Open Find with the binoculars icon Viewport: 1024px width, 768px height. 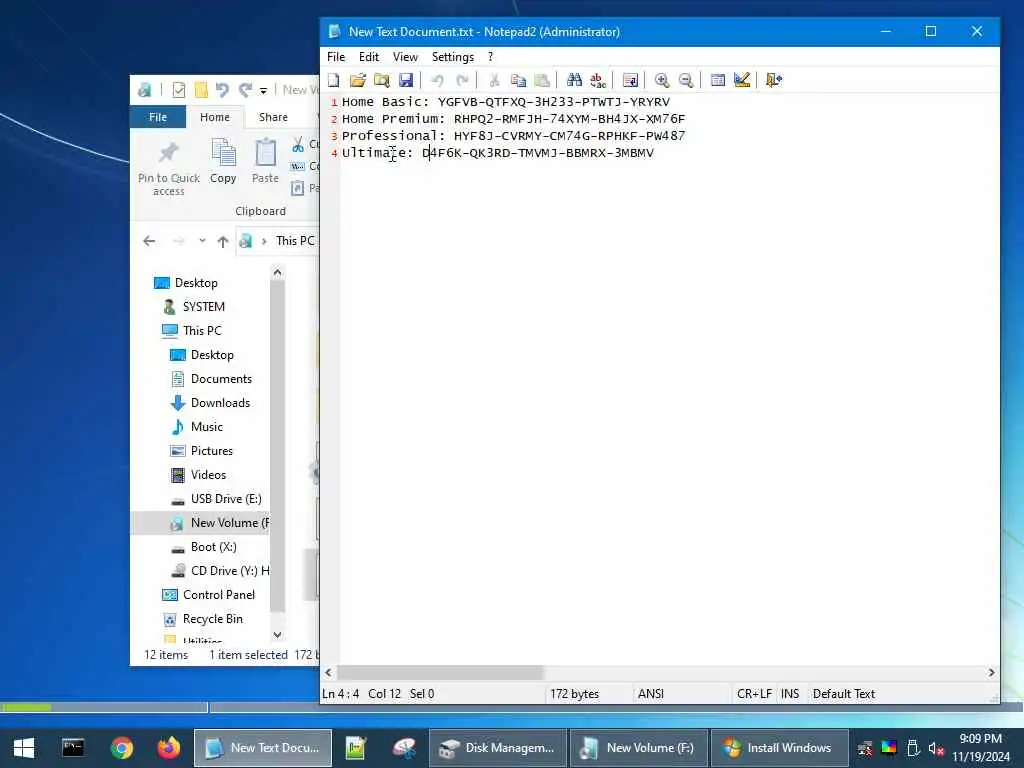pos(574,80)
